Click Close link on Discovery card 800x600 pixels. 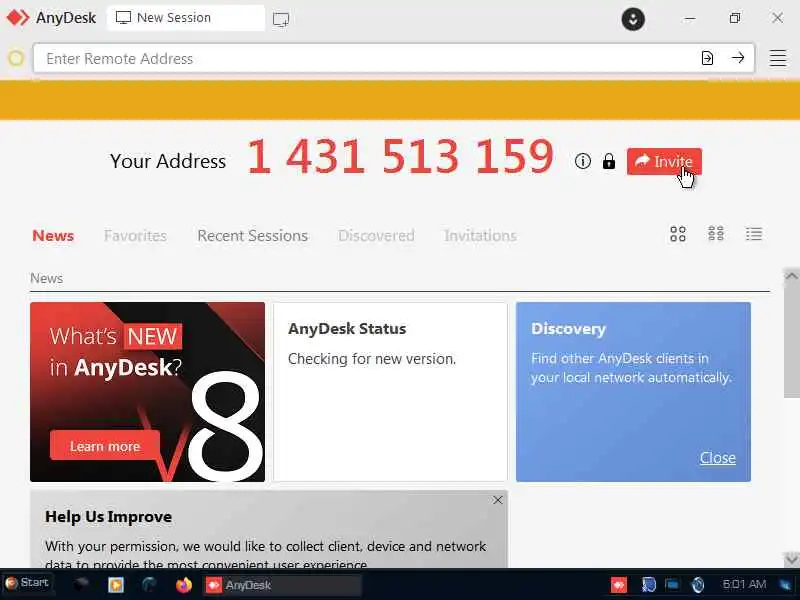[x=717, y=458]
